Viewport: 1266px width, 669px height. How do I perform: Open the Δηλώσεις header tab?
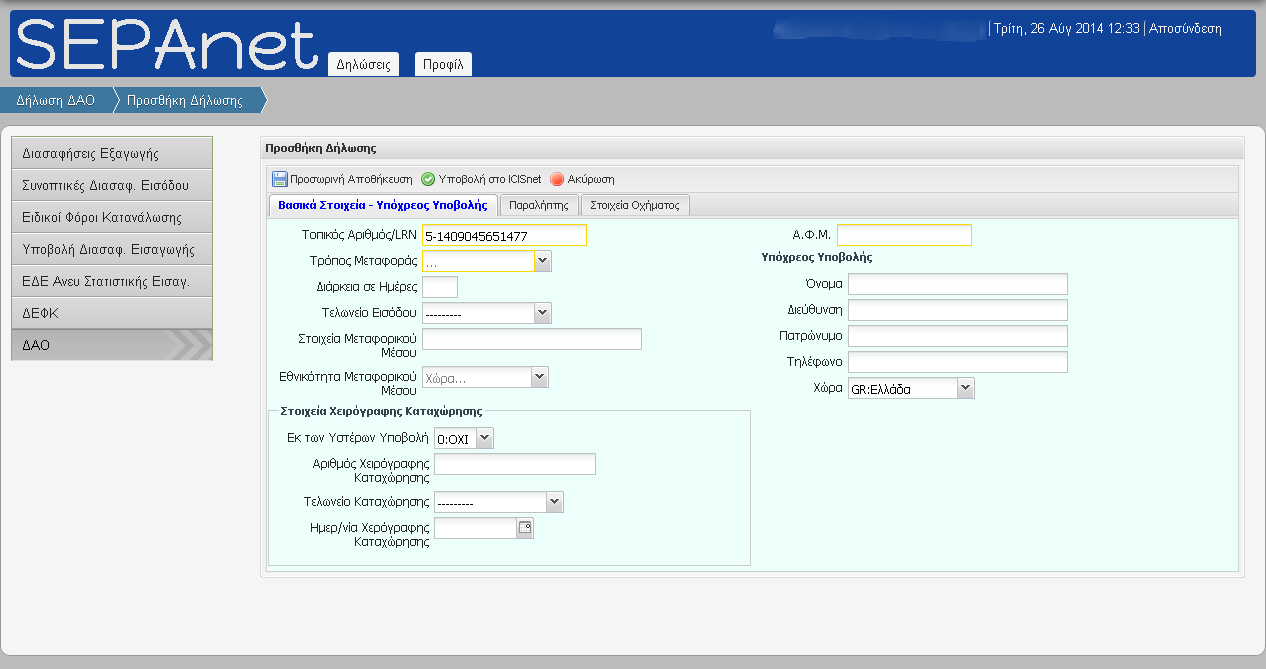(363, 64)
